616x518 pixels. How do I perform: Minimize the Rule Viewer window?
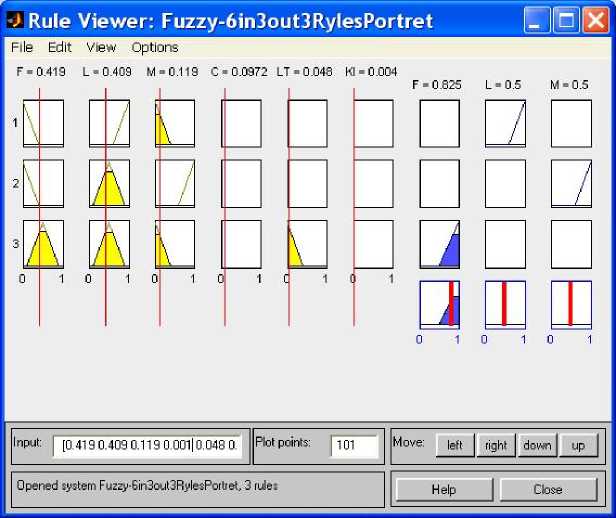(536, 20)
